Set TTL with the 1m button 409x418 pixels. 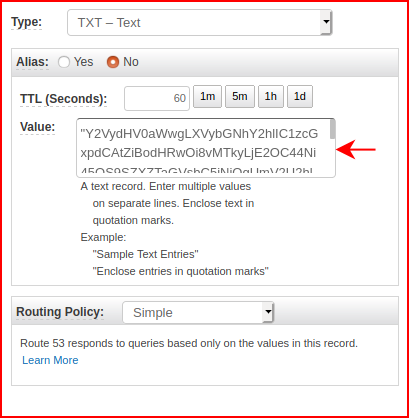point(207,97)
